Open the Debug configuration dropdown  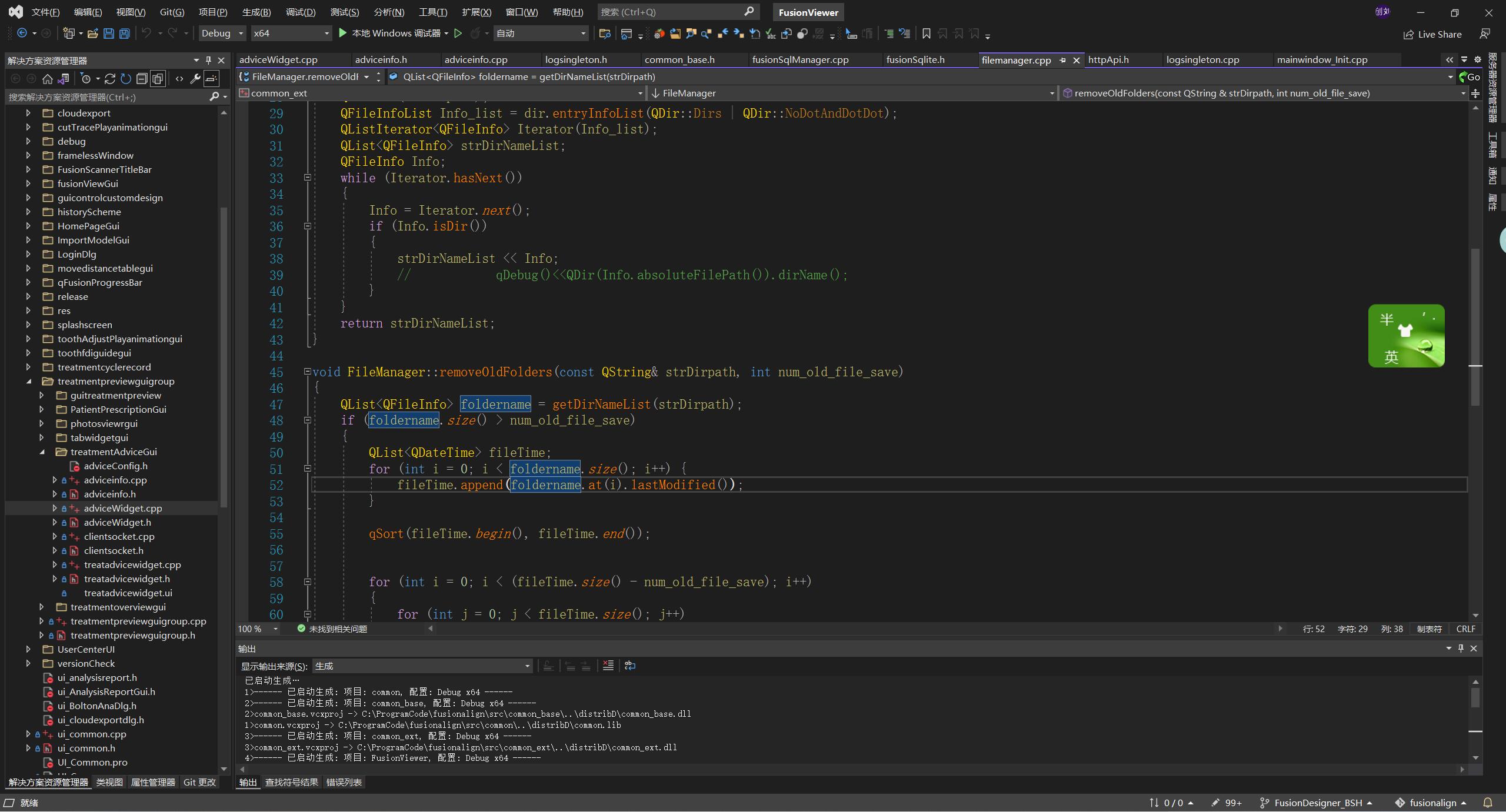click(x=222, y=34)
